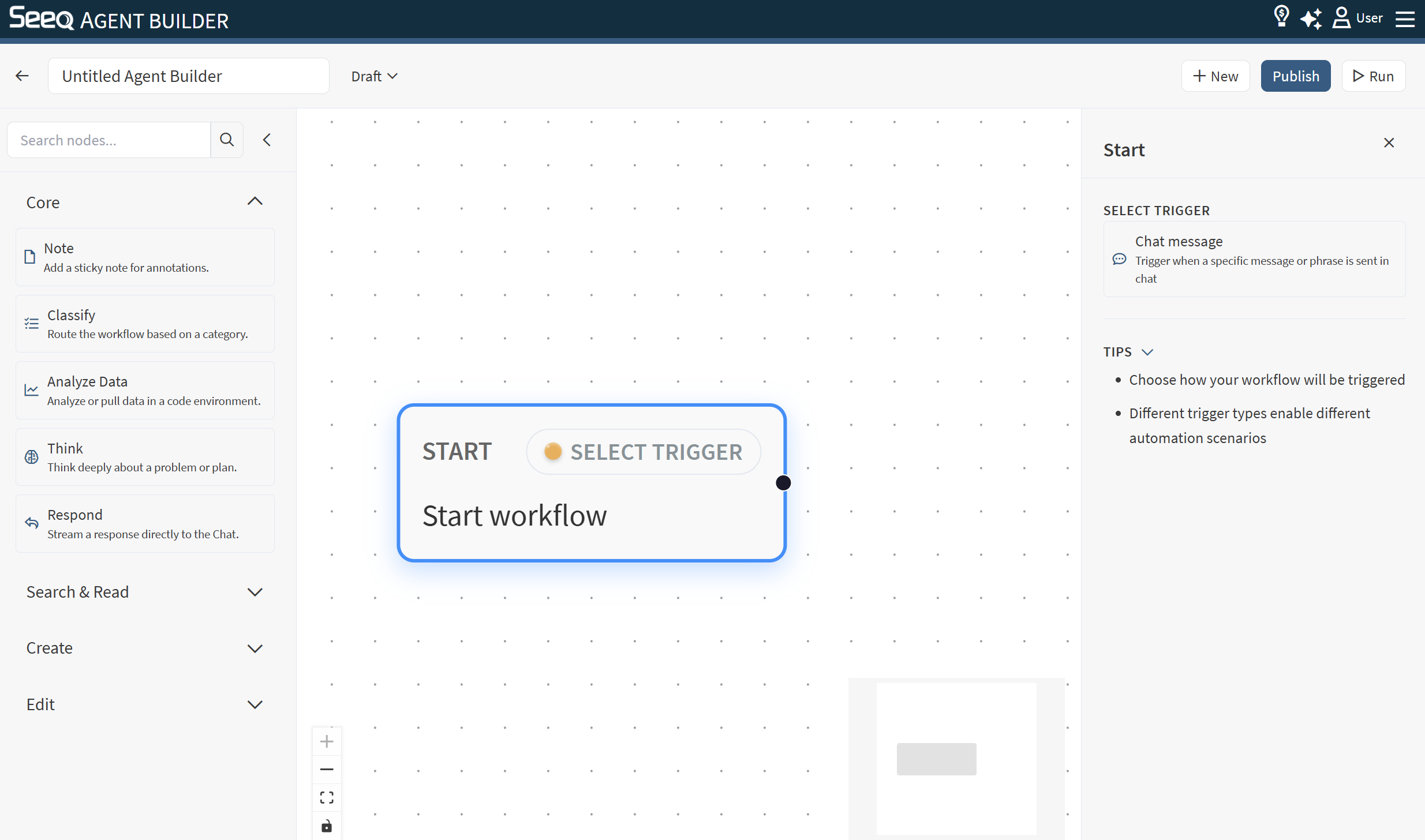Select the Chat message trigger option
The height and width of the screenshot is (840, 1425).
[x=1254, y=259]
